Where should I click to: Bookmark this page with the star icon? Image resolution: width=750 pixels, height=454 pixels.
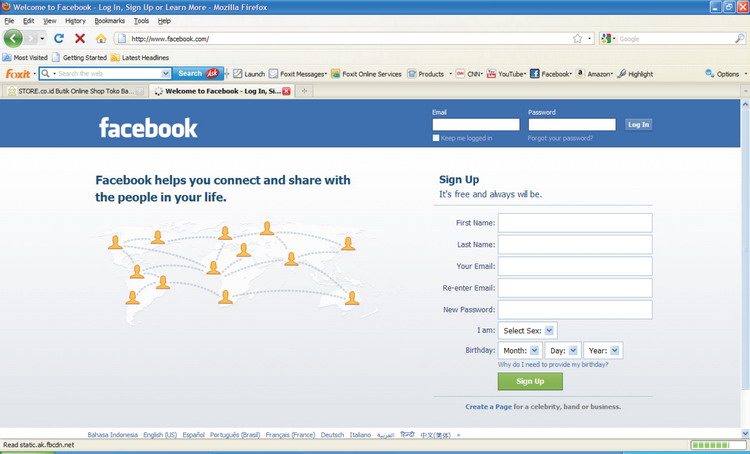(577, 39)
